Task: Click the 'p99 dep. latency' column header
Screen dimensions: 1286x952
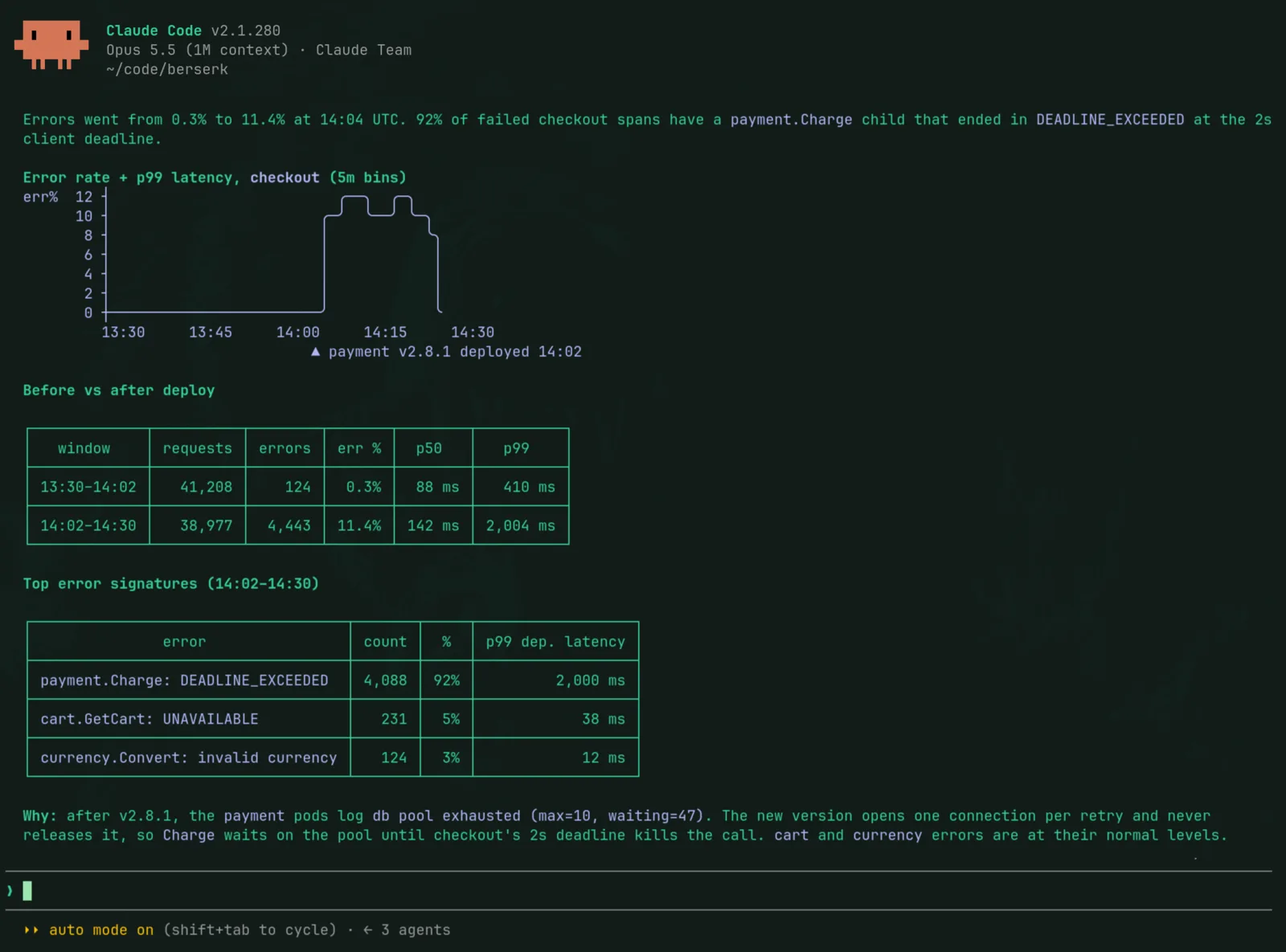Action: pyautogui.click(x=555, y=642)
